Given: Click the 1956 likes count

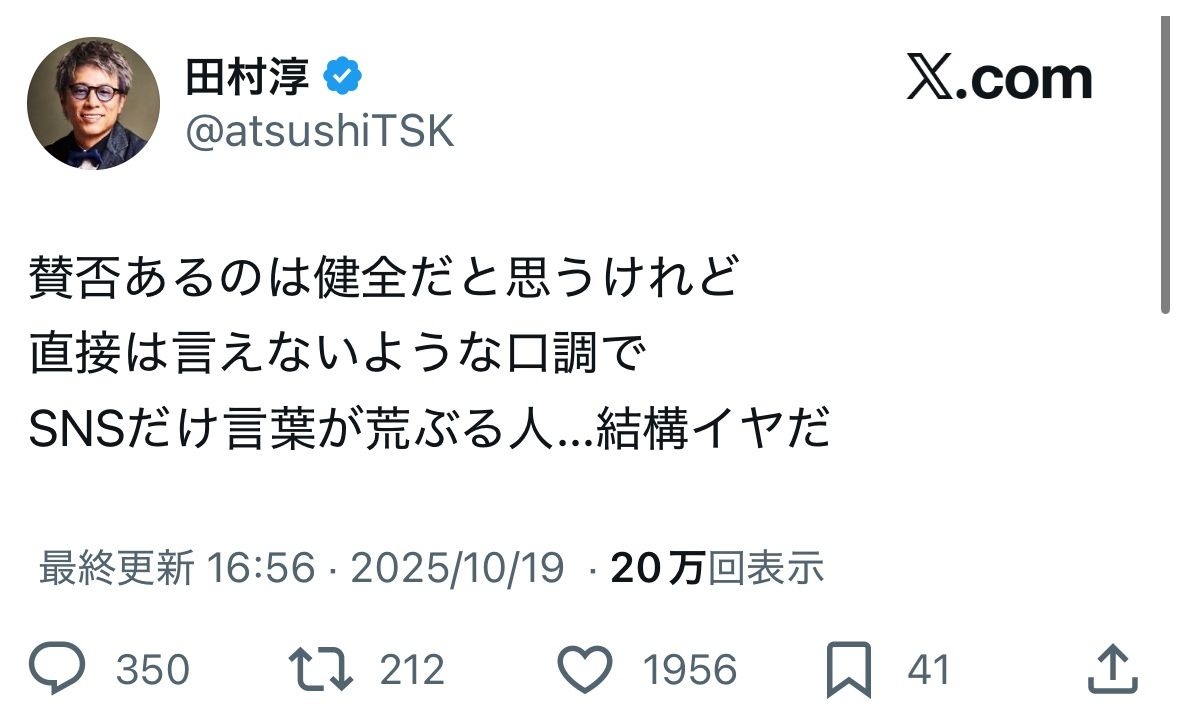Looking at the screenshot, I should (689, 670).
